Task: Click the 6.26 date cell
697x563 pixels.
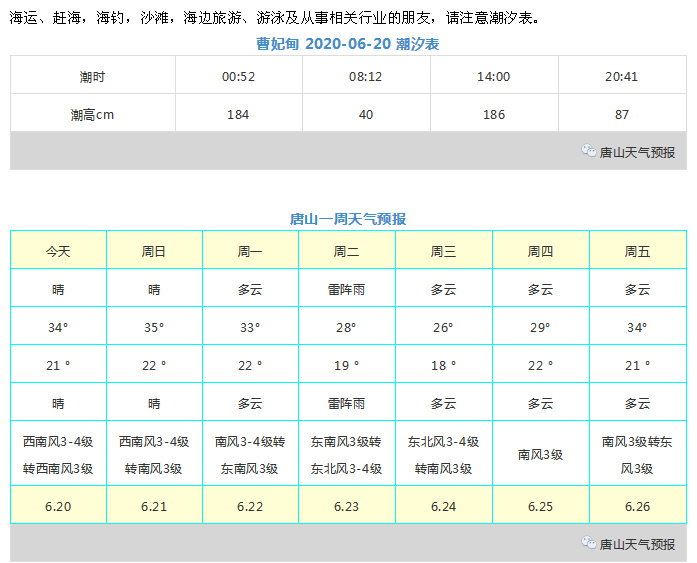Action: click(x=637, y=506)
